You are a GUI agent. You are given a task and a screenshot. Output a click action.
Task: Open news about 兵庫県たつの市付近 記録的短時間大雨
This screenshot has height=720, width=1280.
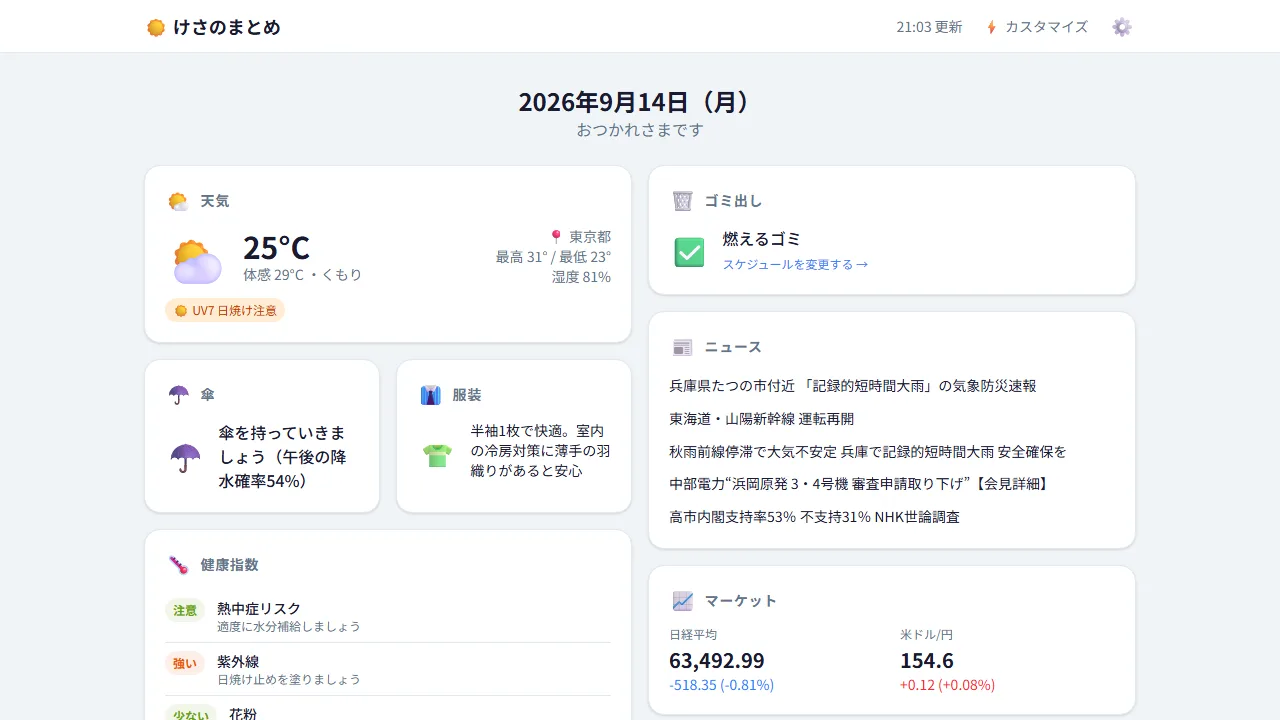[853, 386]
